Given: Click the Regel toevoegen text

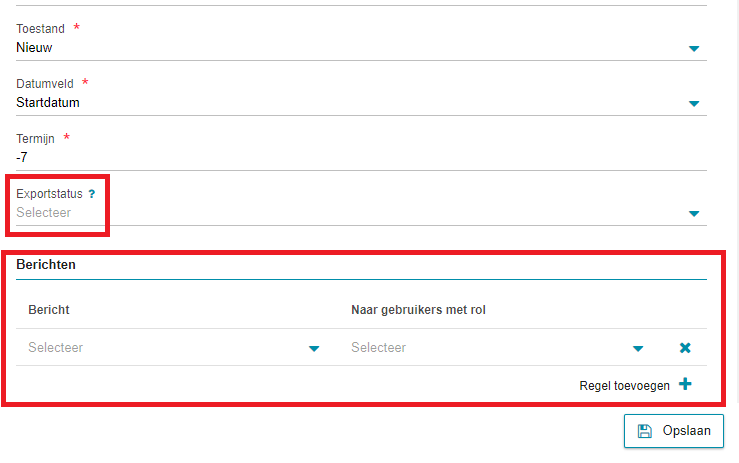Looking at the screenshot, I should tap(624, 386).
